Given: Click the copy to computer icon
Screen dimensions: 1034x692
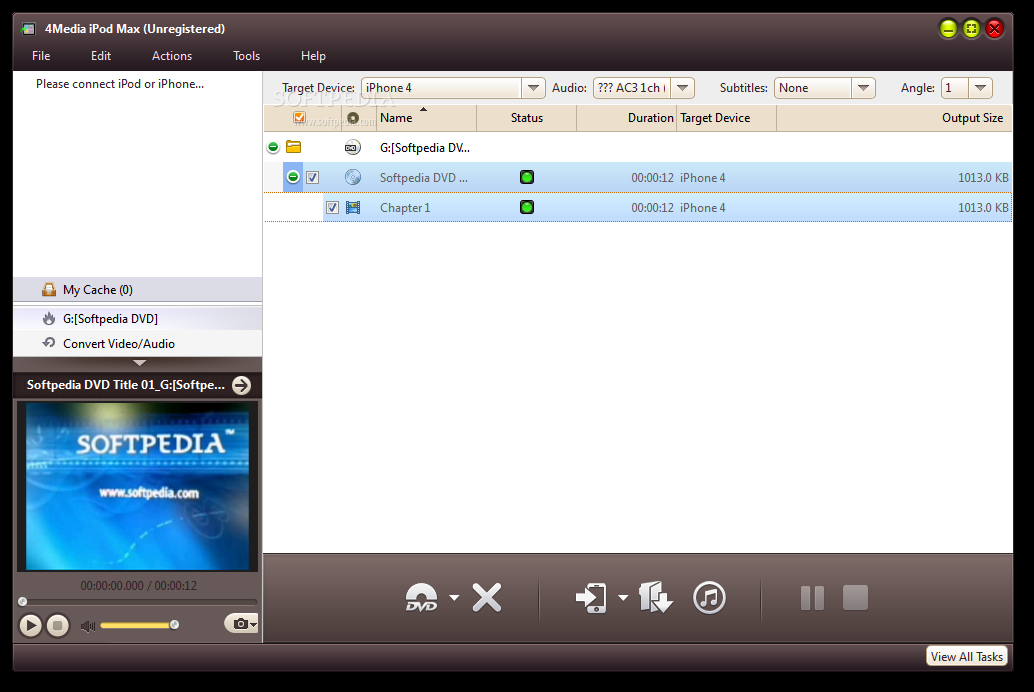Looking at the screenshot, I should [656, 598].
